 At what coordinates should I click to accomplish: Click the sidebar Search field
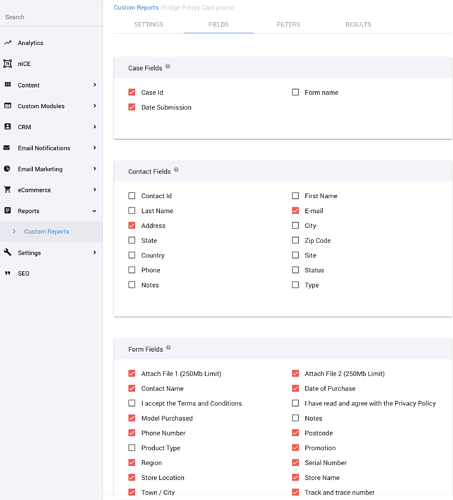click(51, 17)
